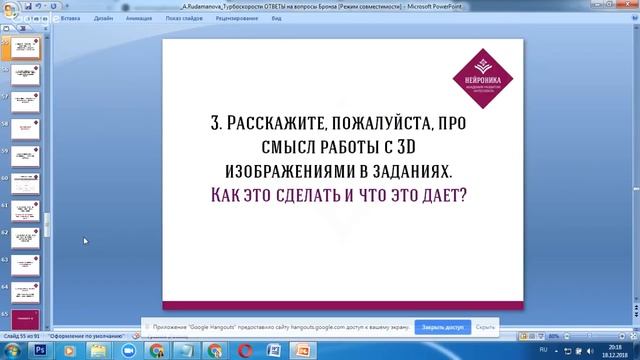This screenshot has height=360, width=640.
Task: Click 'Закрыть доступ' to stop screen sharing
Action: point(443,327)
